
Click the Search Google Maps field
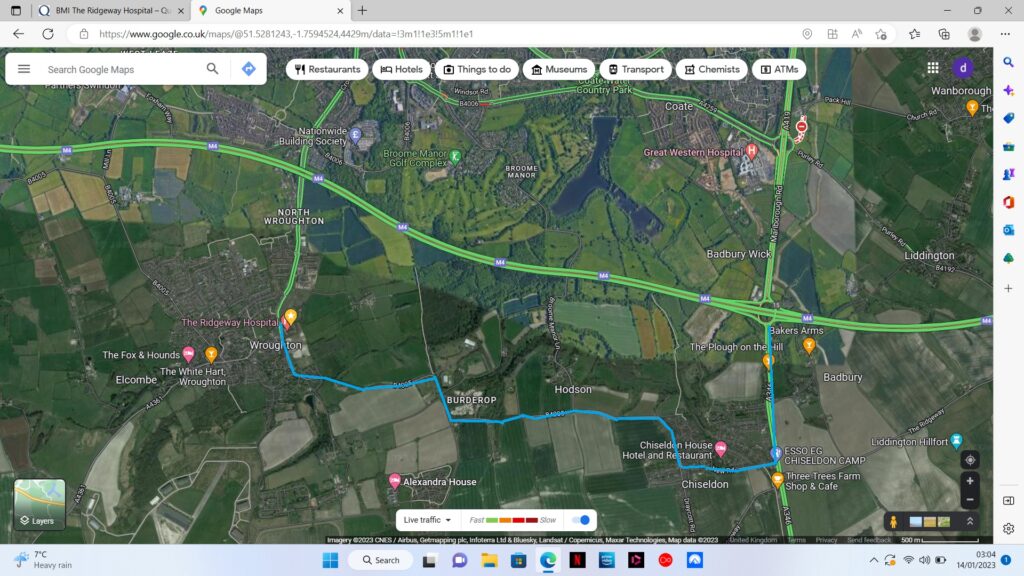(120, 69)
